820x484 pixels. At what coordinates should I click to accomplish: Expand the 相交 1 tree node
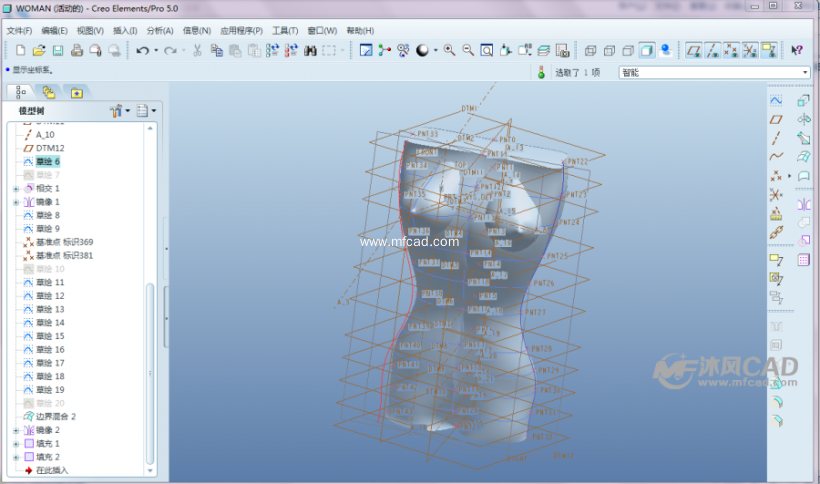15,188
